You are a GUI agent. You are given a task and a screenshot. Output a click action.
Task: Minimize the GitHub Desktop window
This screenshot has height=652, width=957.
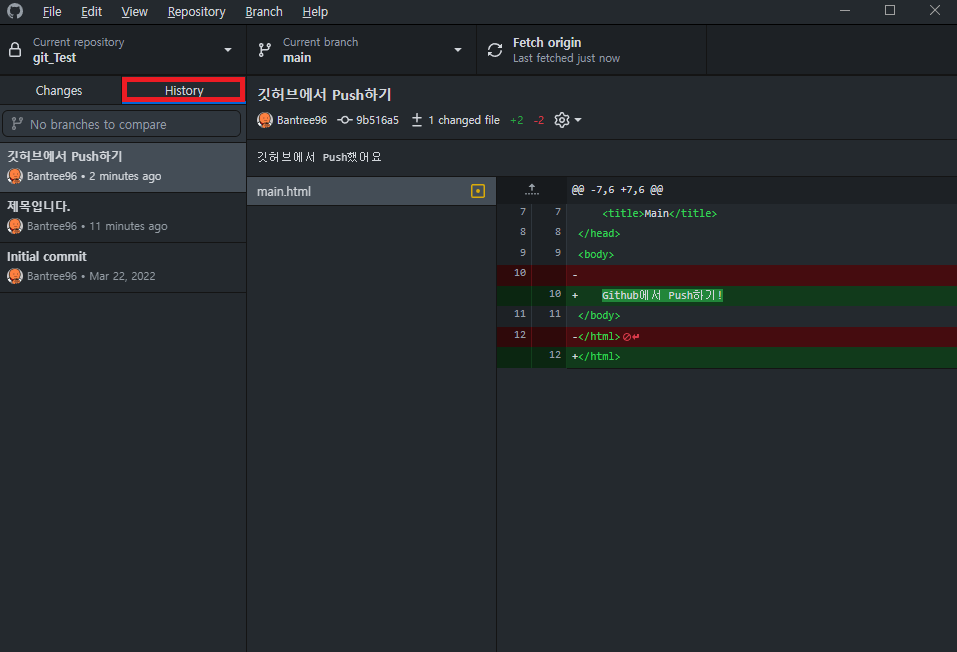845,10
